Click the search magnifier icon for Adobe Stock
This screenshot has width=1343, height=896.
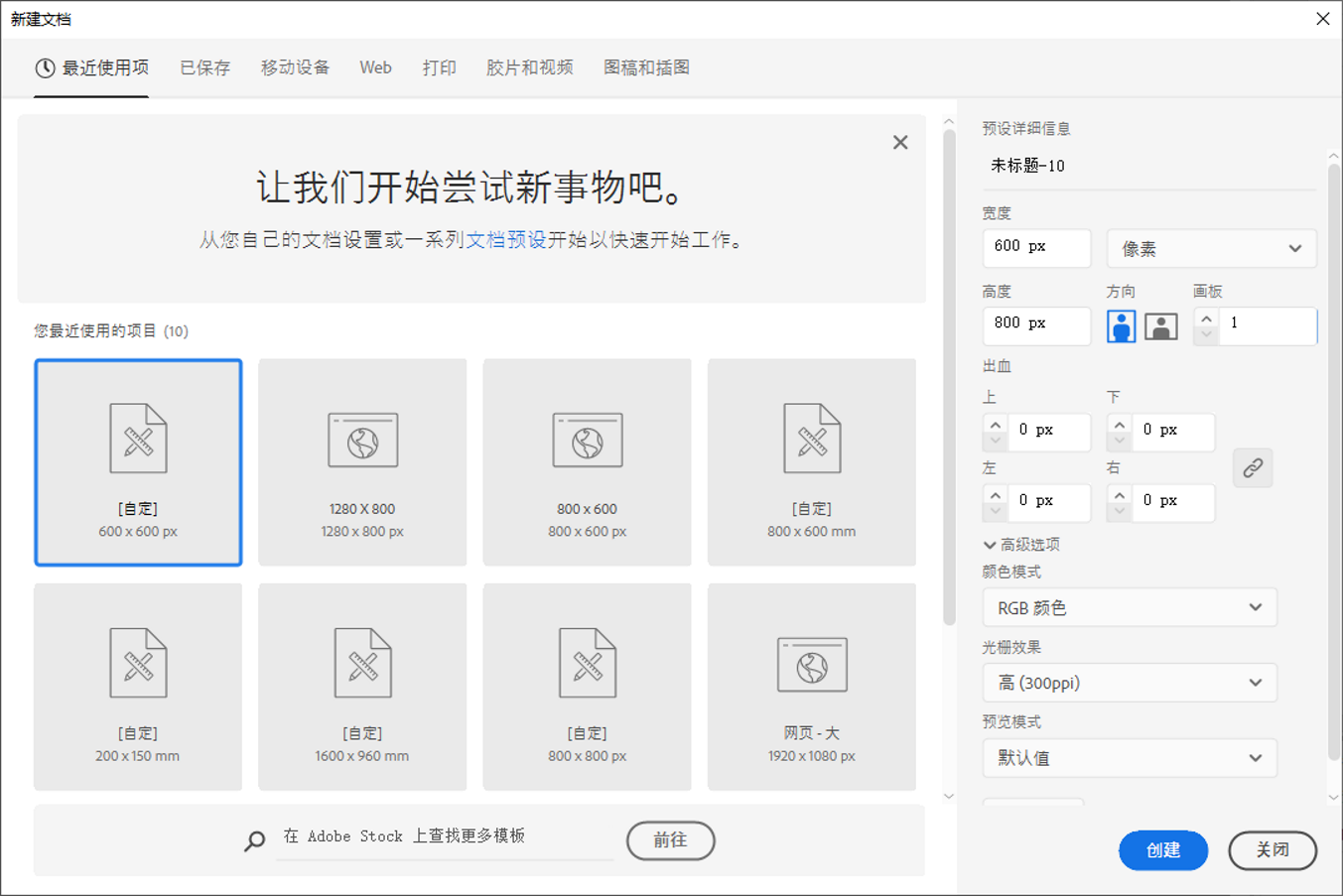[255, 840]
